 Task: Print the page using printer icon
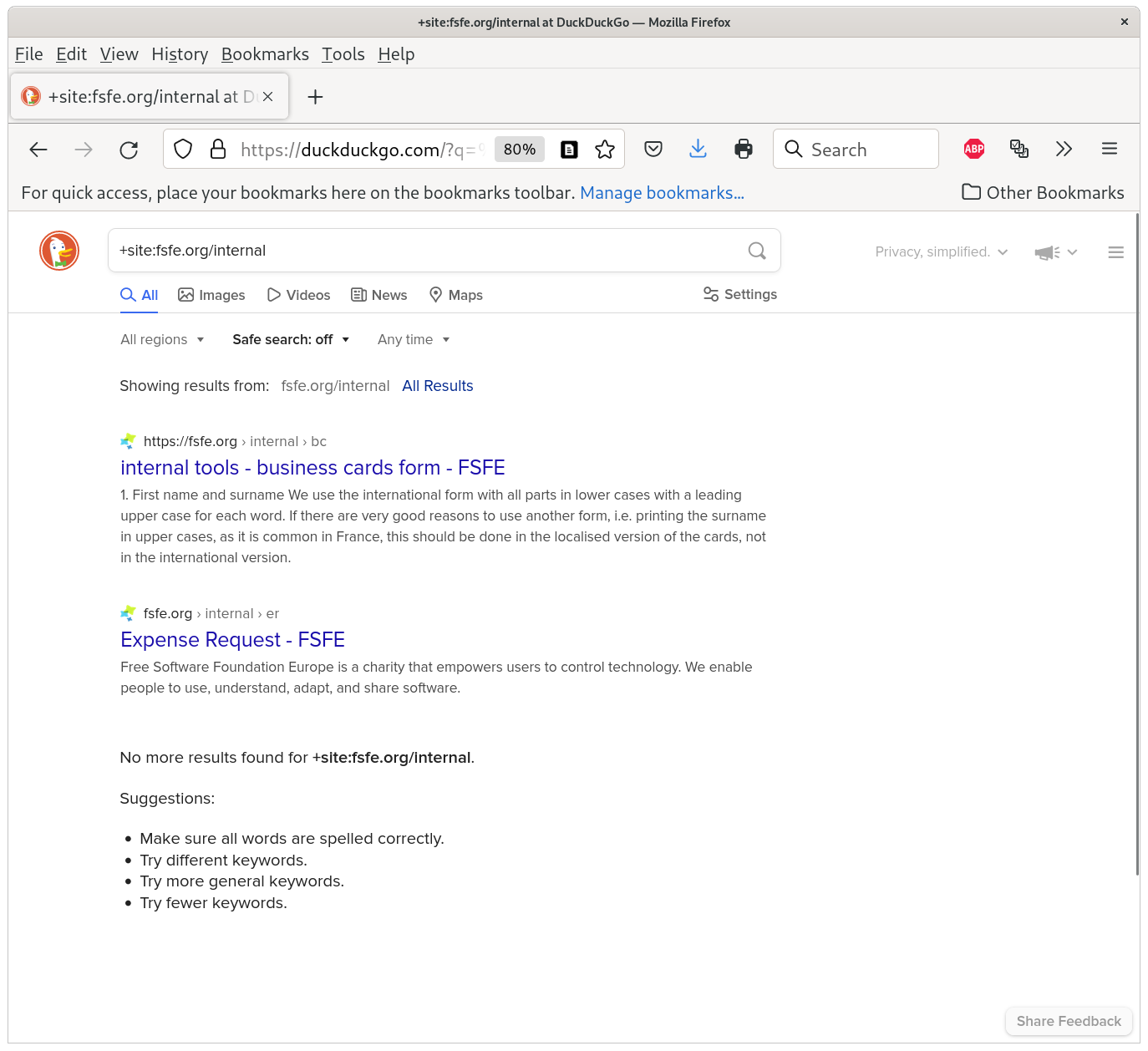744,150
